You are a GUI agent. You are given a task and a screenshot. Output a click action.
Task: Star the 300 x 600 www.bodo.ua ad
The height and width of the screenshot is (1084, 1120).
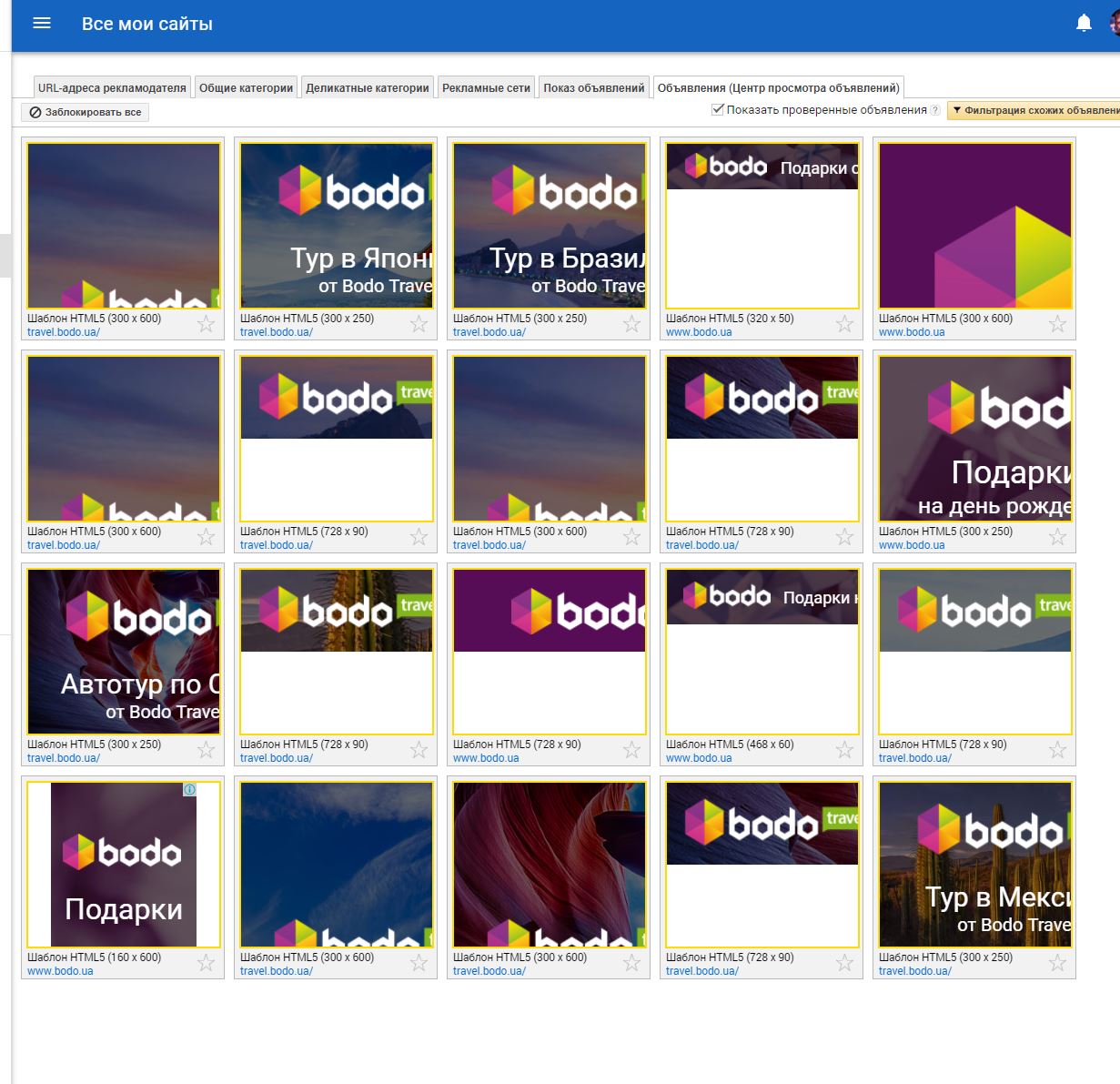click(1057, 324)
